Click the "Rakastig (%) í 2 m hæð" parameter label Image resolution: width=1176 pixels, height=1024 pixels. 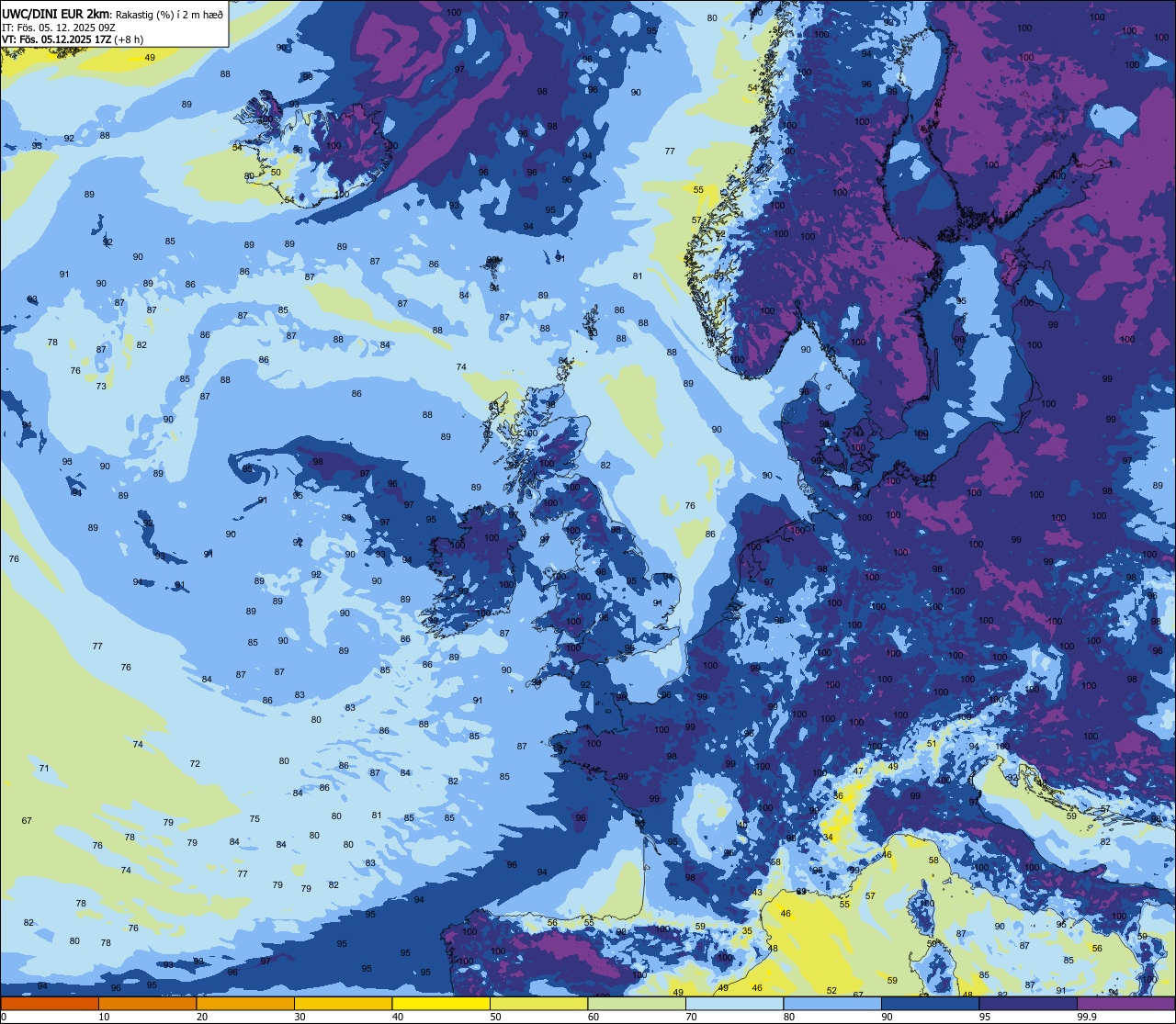point(168,14)
